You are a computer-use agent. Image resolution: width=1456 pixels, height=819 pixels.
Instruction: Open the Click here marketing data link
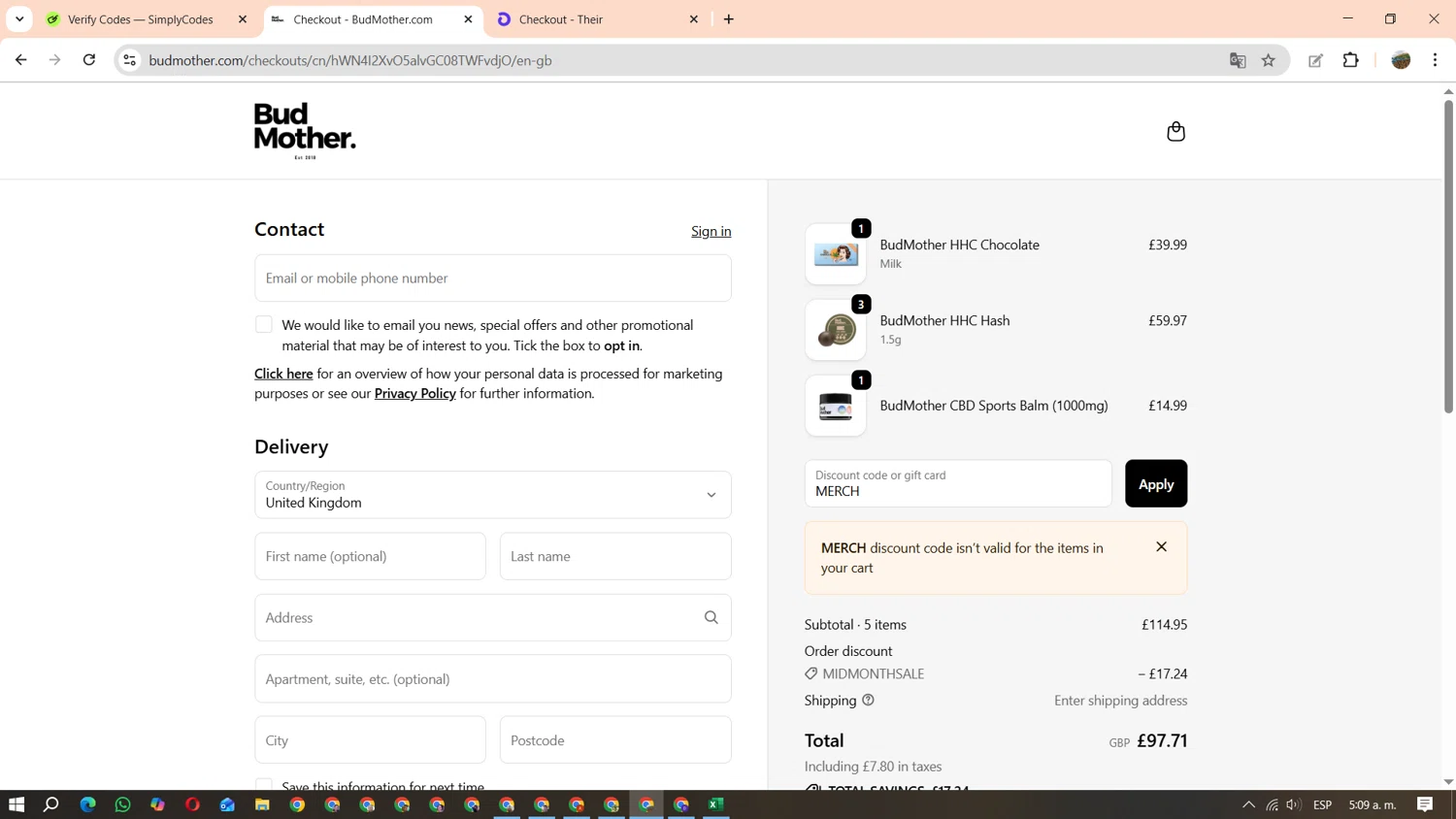pos(283,374)
